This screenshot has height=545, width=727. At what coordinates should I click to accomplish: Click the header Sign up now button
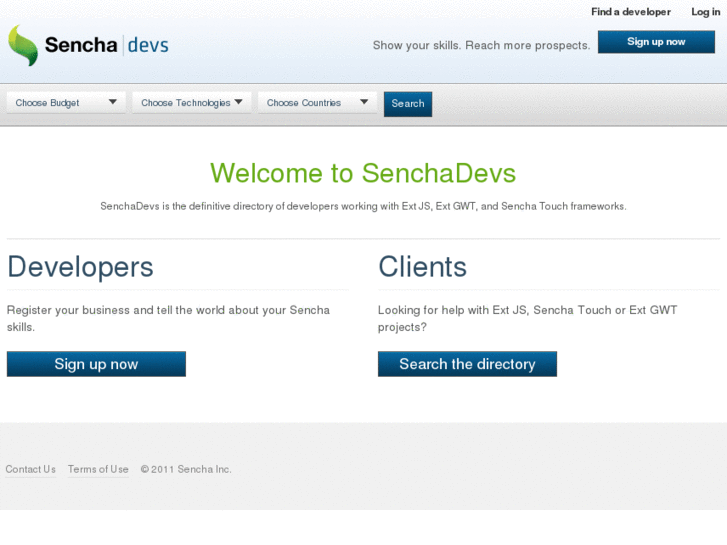(x=656, y=42)
